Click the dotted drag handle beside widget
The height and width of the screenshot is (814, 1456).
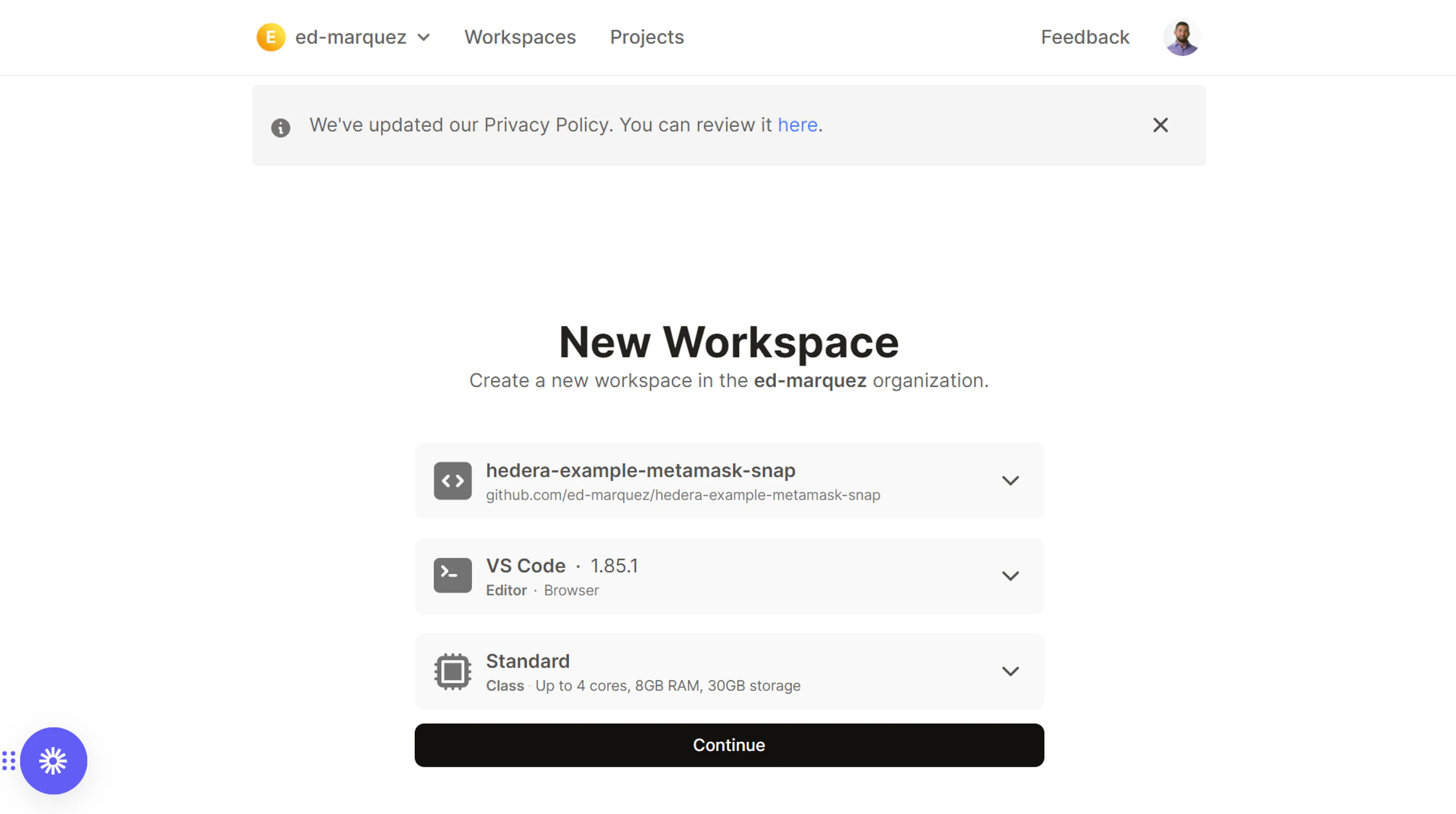(8, 760)
